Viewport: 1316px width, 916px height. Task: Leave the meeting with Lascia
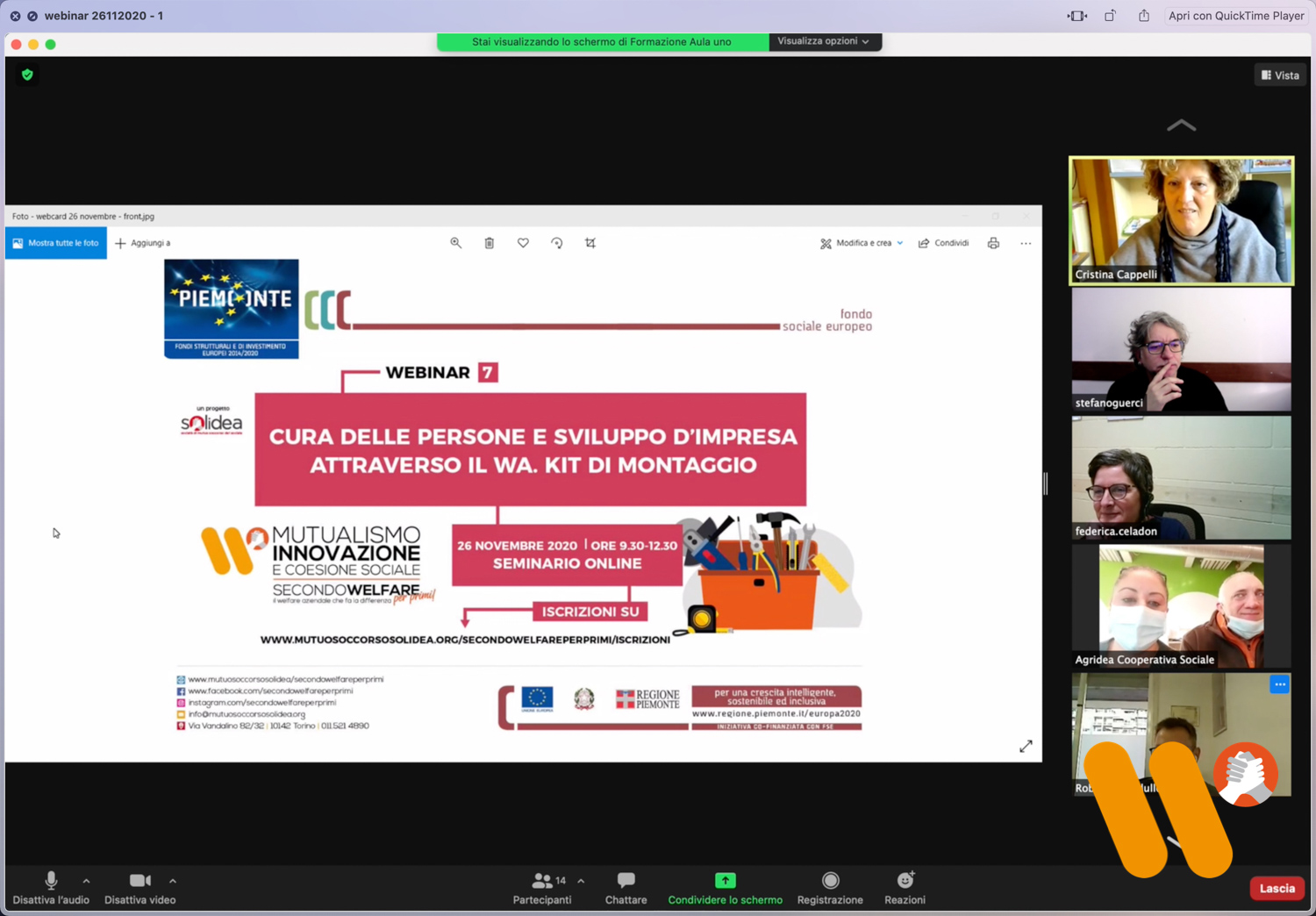pos(1277,888)
